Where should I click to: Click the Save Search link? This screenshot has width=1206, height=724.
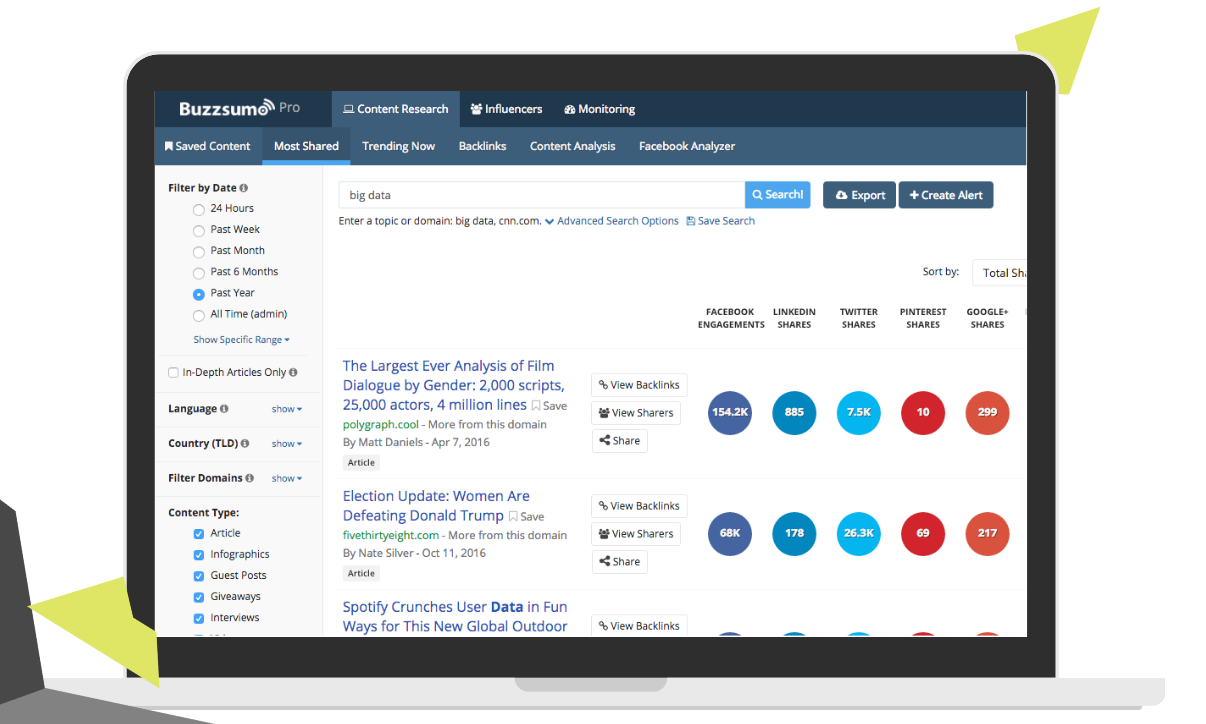click(x=720, y=221)
